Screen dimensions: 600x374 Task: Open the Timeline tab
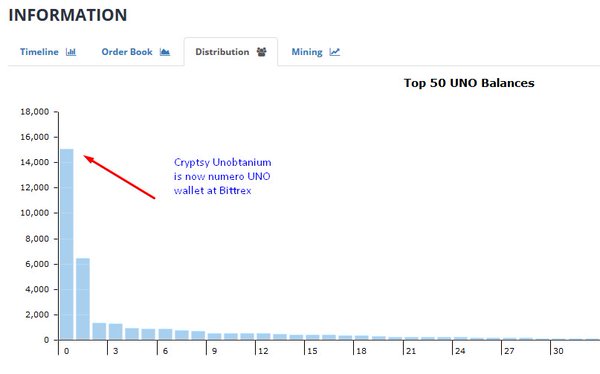click(x=48, y=52)
